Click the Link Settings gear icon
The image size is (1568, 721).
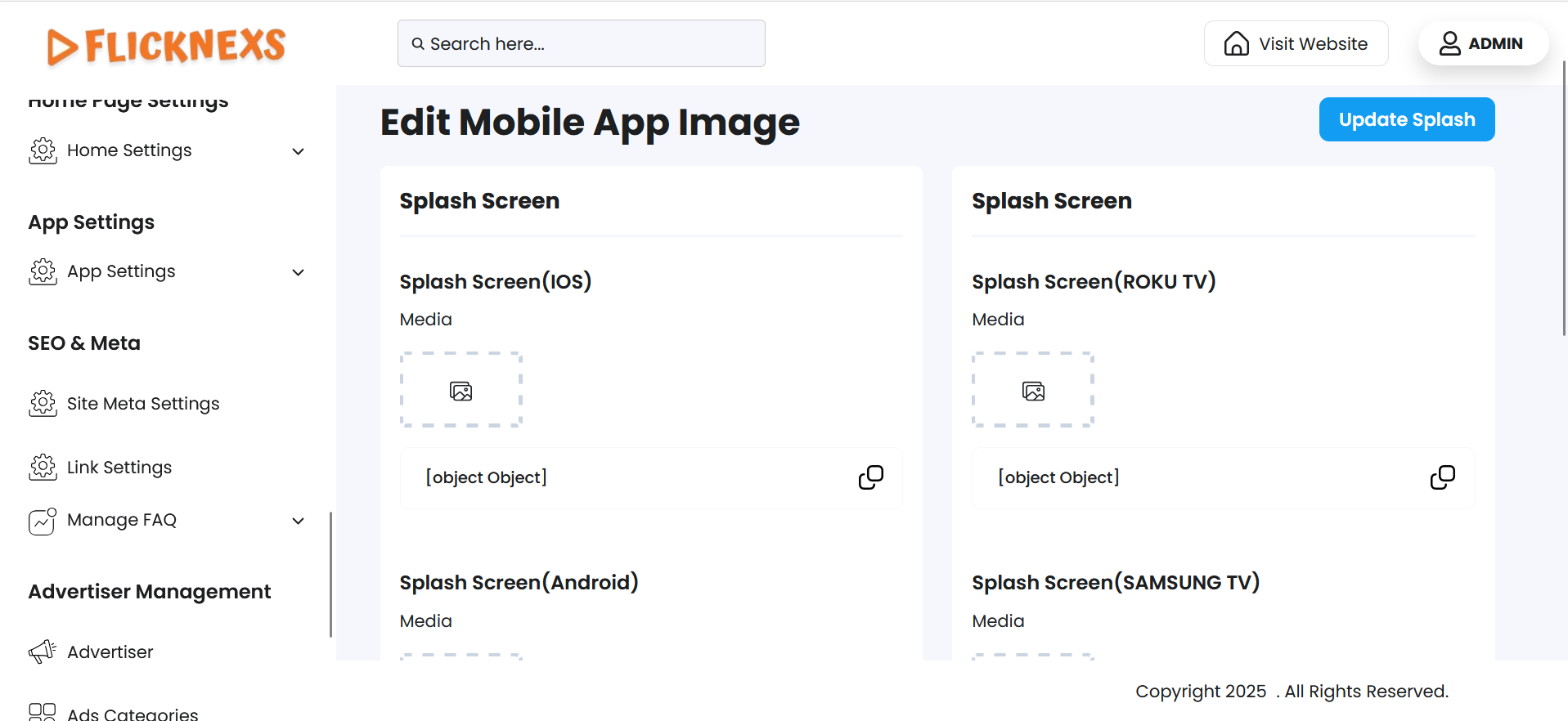(43, 467)
